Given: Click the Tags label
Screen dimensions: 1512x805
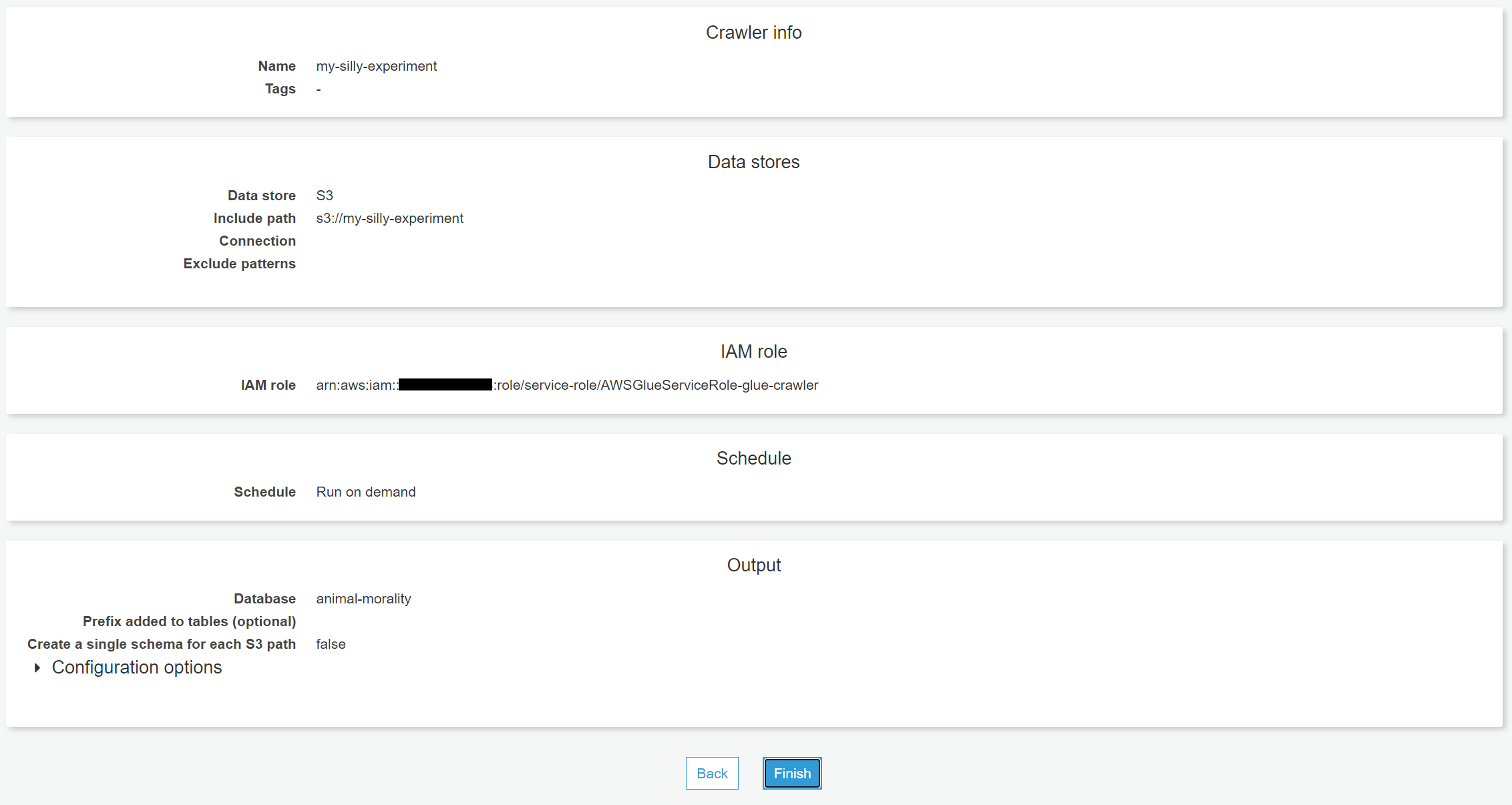Looking at the screenshot, I should point(280,89).
